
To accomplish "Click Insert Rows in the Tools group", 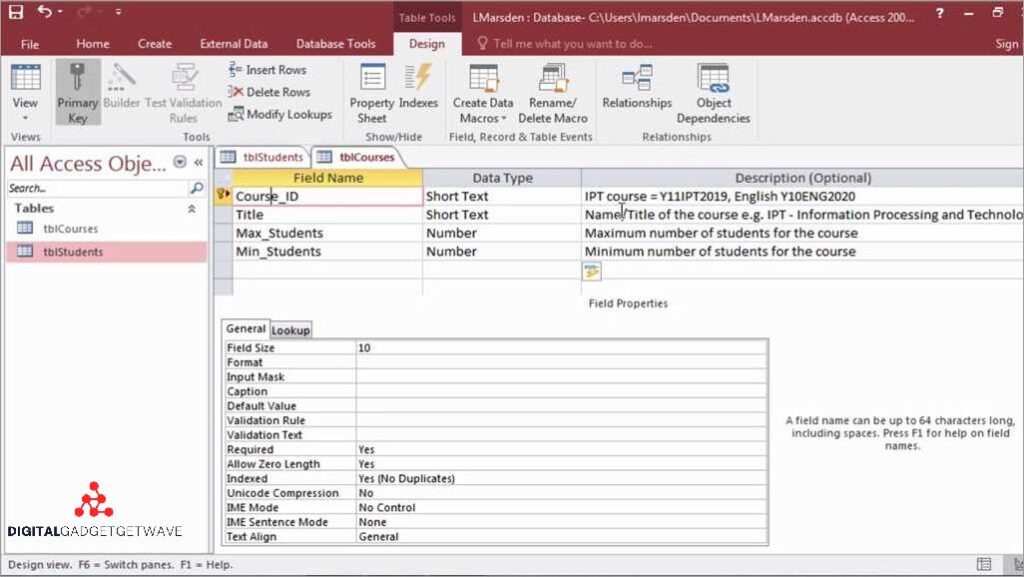I will click(267, 70).
